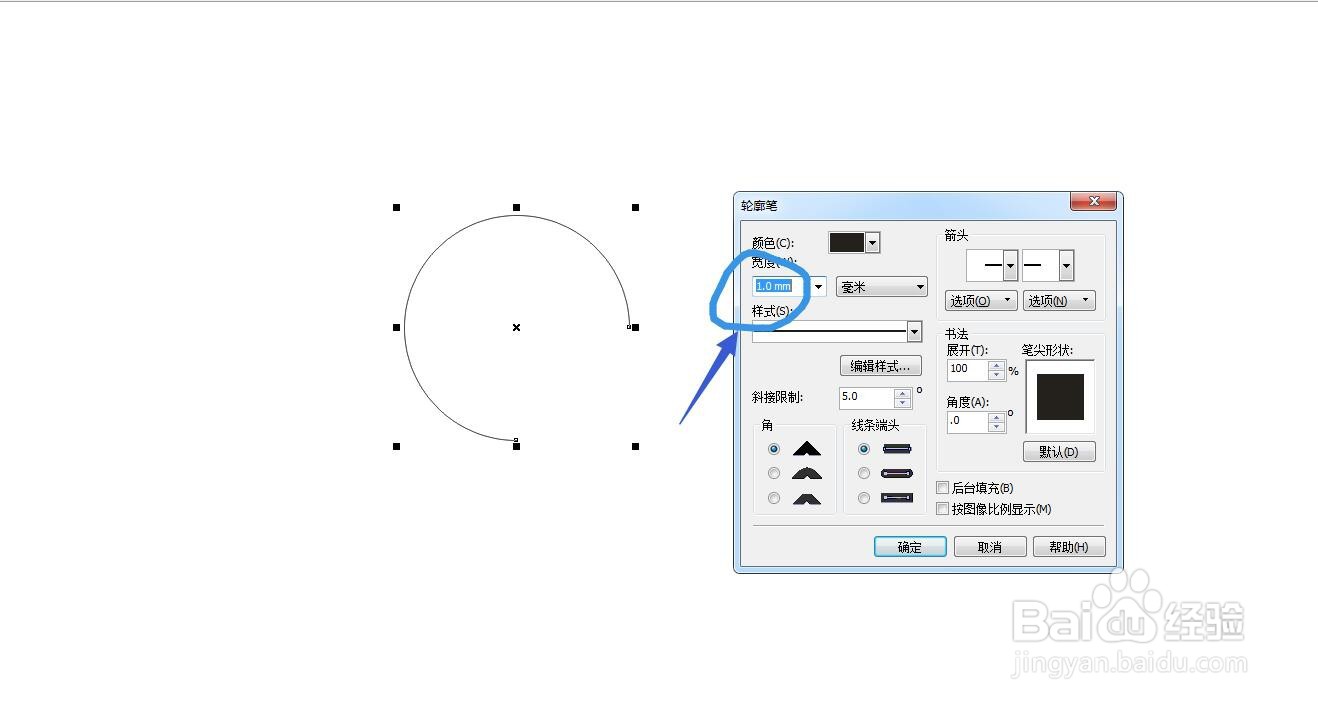This screenshot has height=708, width=1318.
Task: Click the width field showing 1.0 mm
Action: point(775,285)
